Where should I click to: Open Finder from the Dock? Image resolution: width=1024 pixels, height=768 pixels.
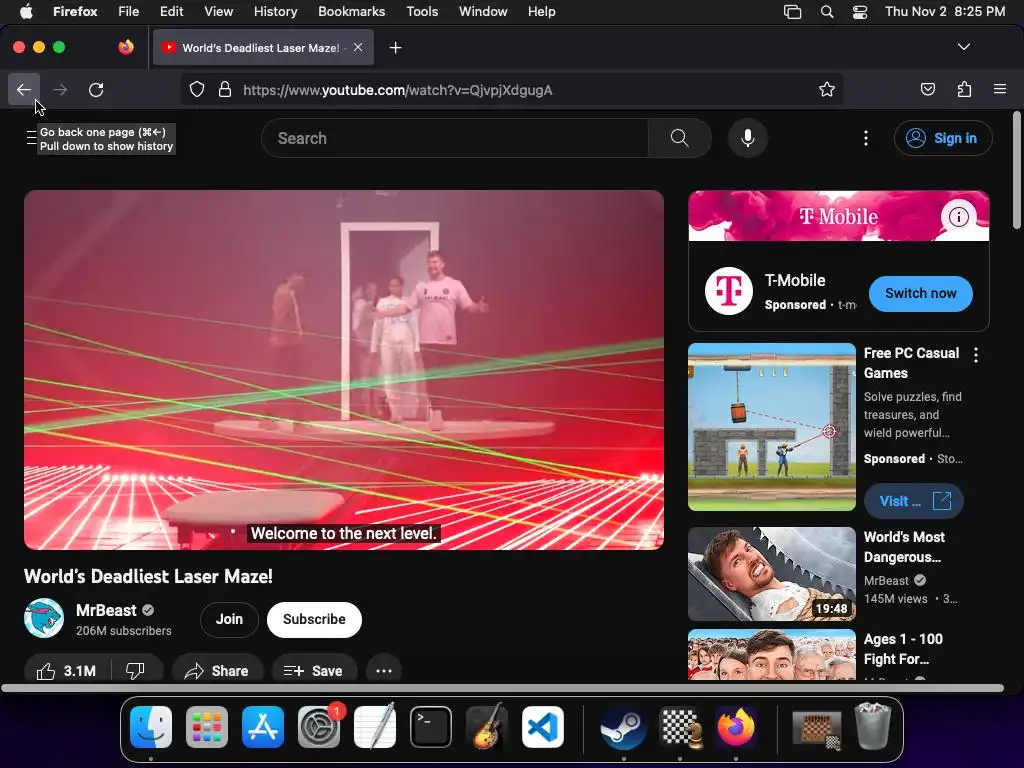[x=151, y=727]
